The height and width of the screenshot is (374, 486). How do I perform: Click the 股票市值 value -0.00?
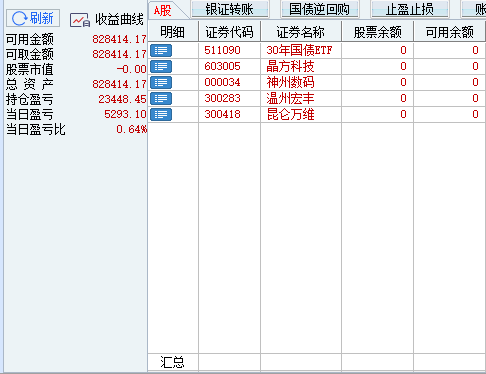pos(131,69)
